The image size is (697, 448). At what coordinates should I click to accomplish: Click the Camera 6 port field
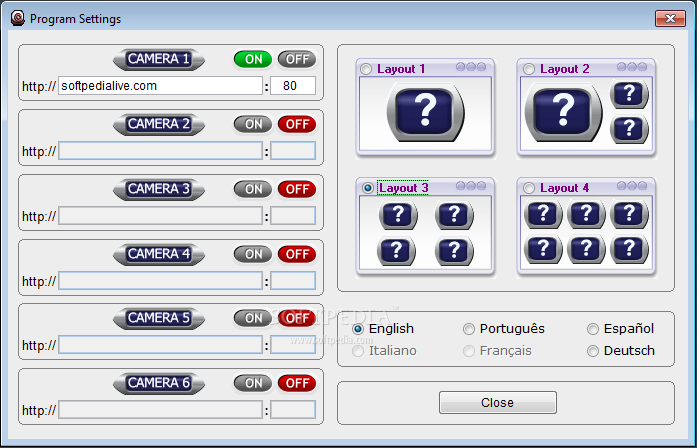(x=293, y=410)
